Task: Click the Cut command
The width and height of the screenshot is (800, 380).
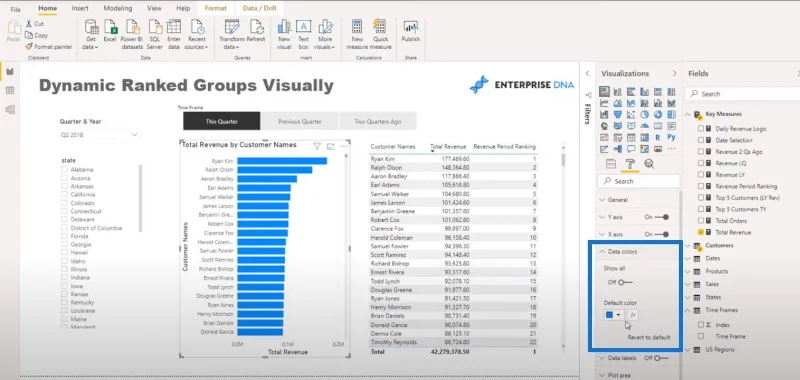Action: pyautogui.click(x=35, y=23)
